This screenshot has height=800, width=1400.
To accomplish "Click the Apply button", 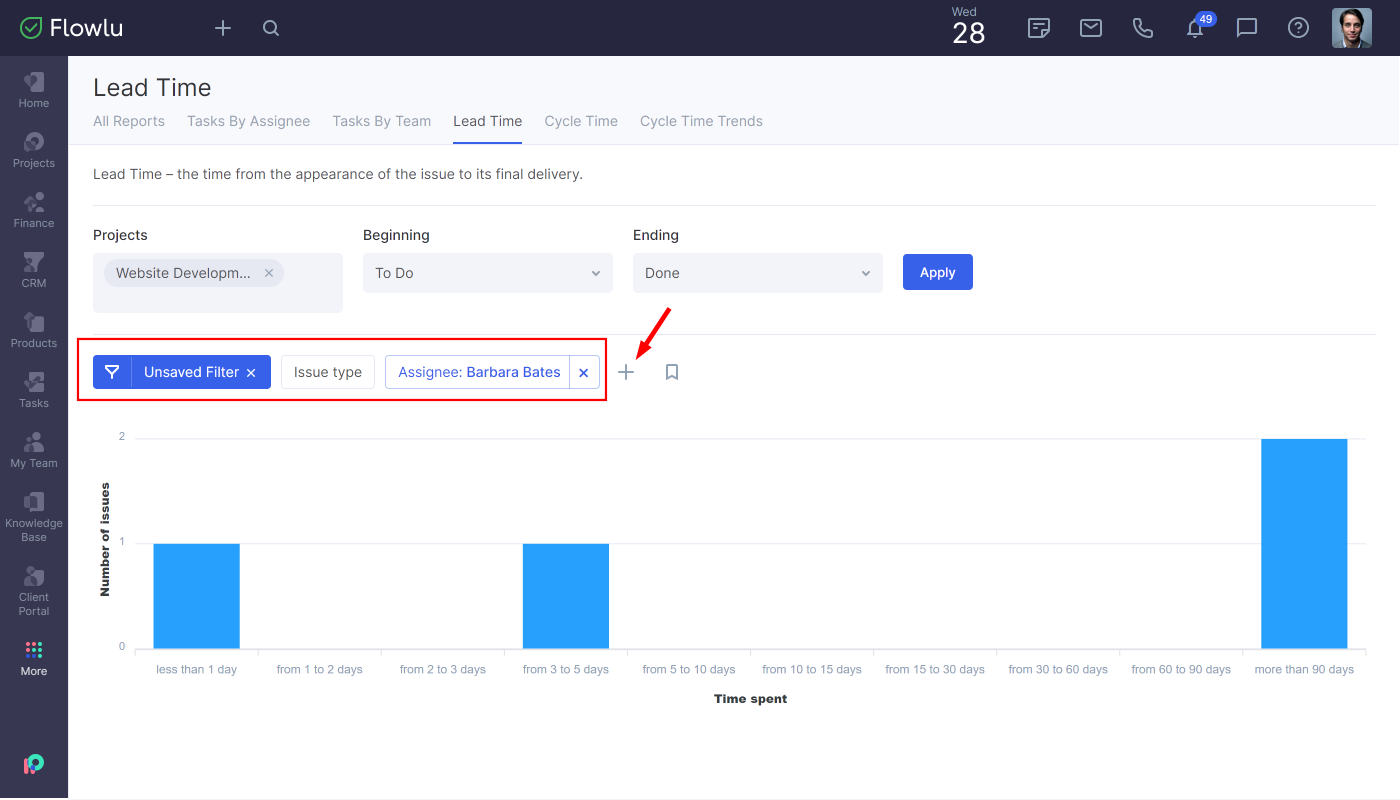I will click(937, 272).
